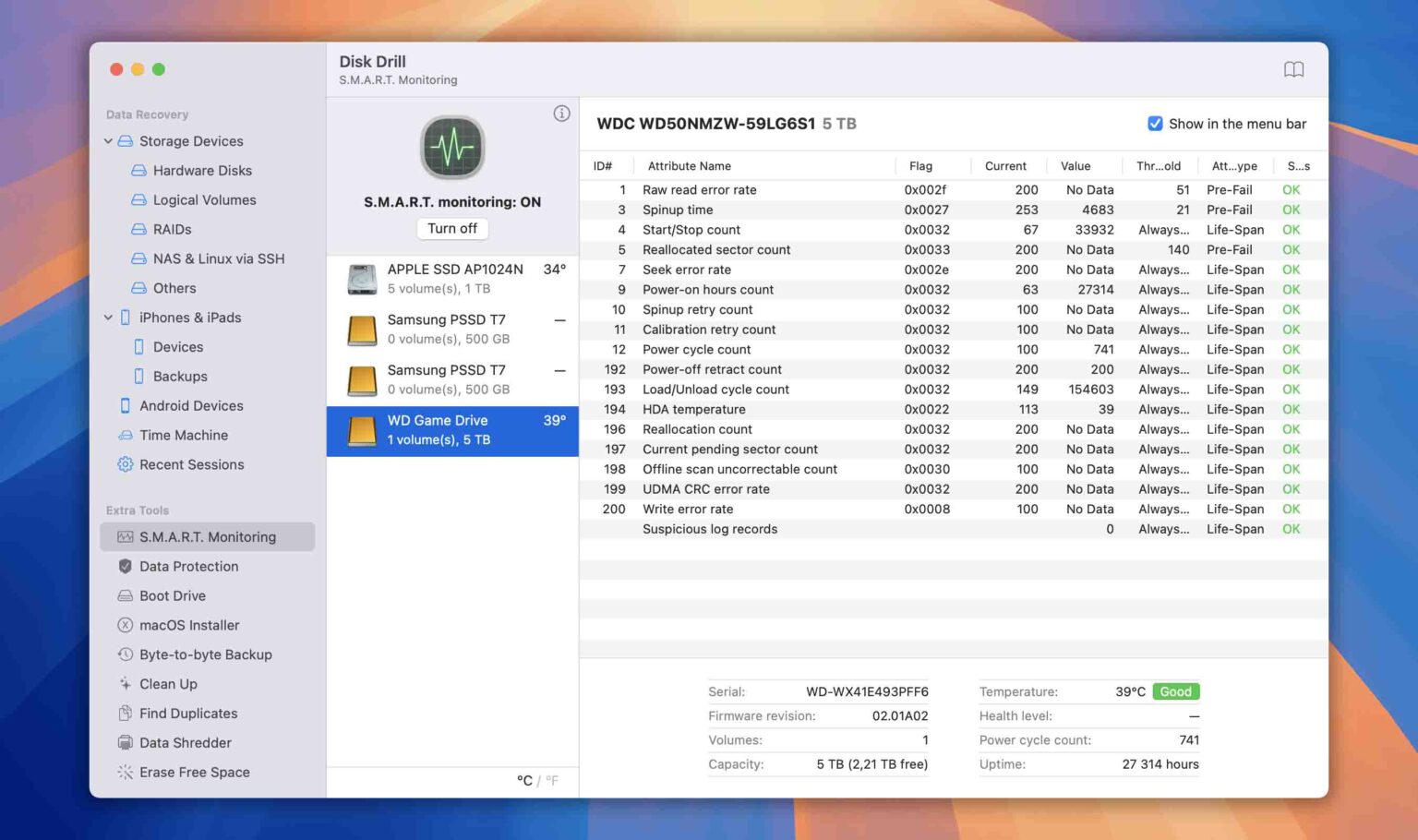Open the Time Machine section
This screenshot has width=1418, height=840.
tap(184, 435)
